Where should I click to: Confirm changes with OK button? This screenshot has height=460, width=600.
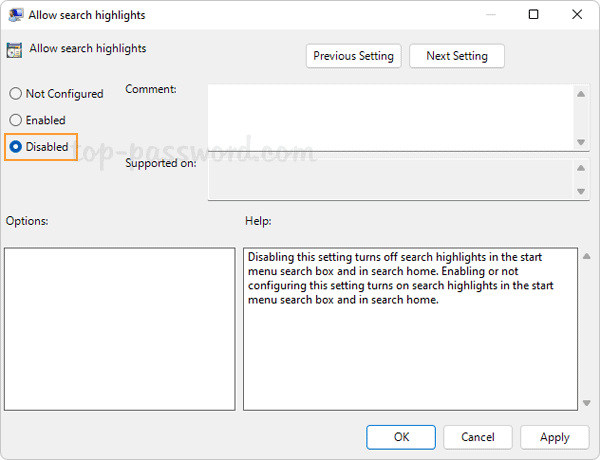[401, 437]
